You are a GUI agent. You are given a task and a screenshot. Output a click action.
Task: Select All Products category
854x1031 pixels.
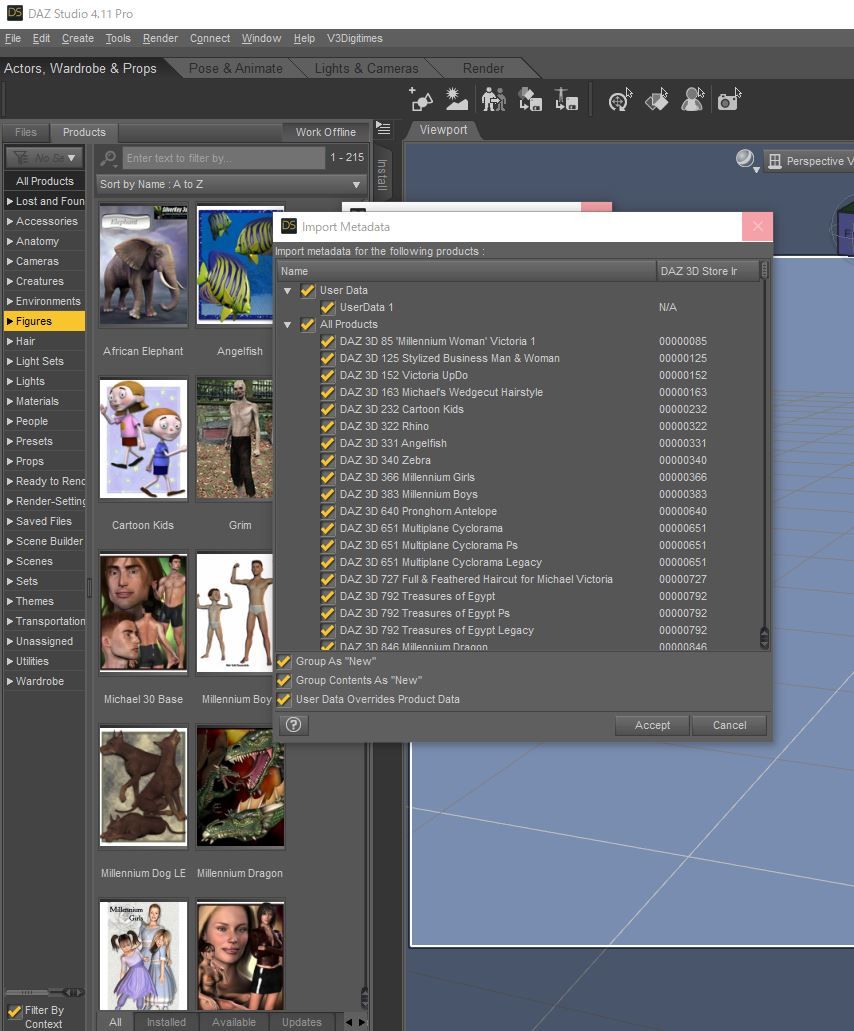45,181
